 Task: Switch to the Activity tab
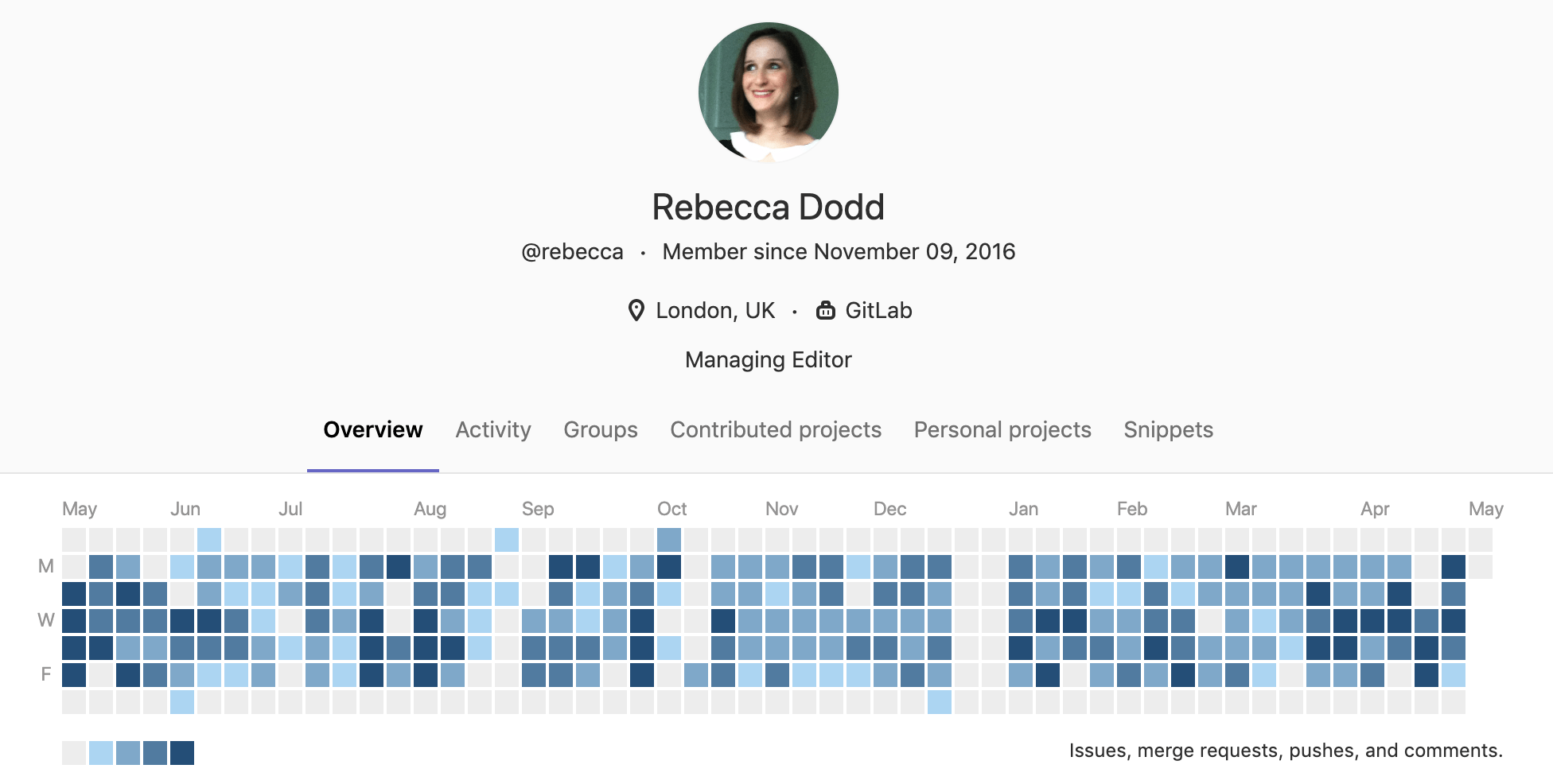492,429
